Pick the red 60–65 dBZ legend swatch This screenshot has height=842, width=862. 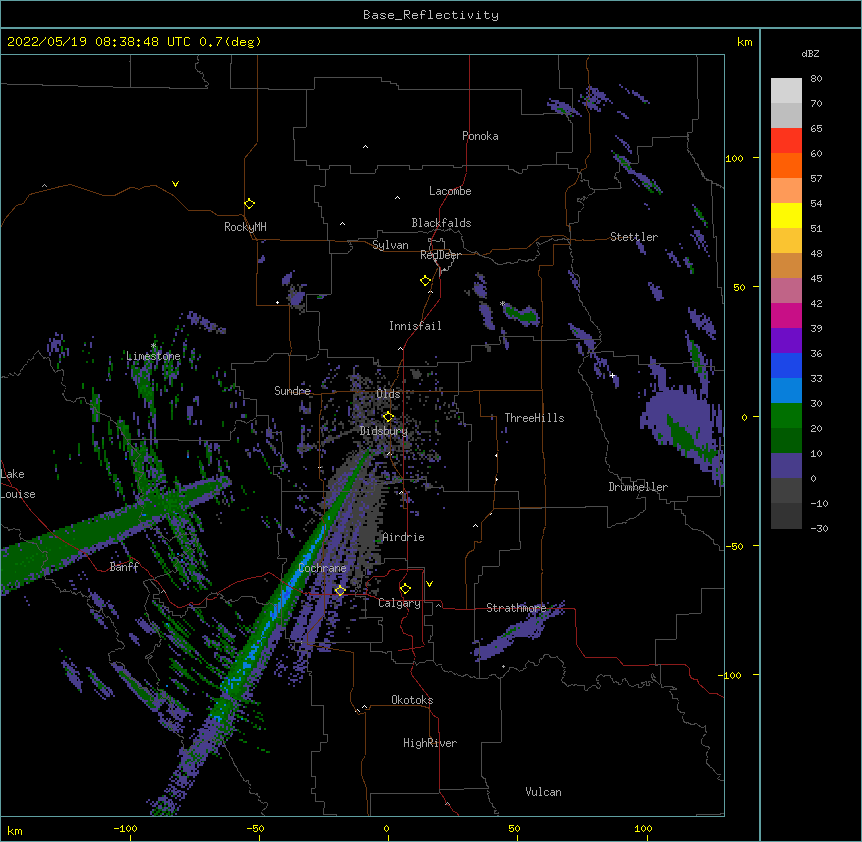click(x=786, y=140)
